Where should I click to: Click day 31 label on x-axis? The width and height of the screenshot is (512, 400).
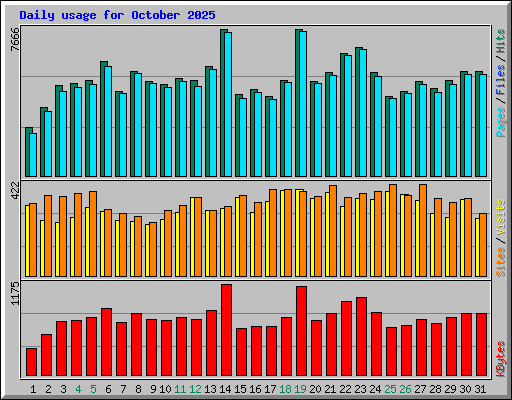[480, 389]
